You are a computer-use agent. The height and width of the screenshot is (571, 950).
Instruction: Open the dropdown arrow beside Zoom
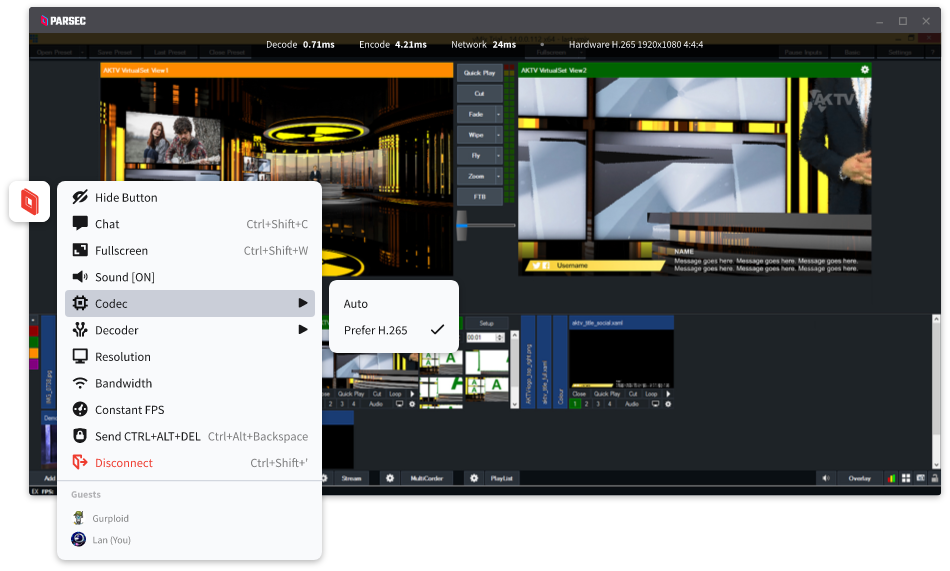499,176
